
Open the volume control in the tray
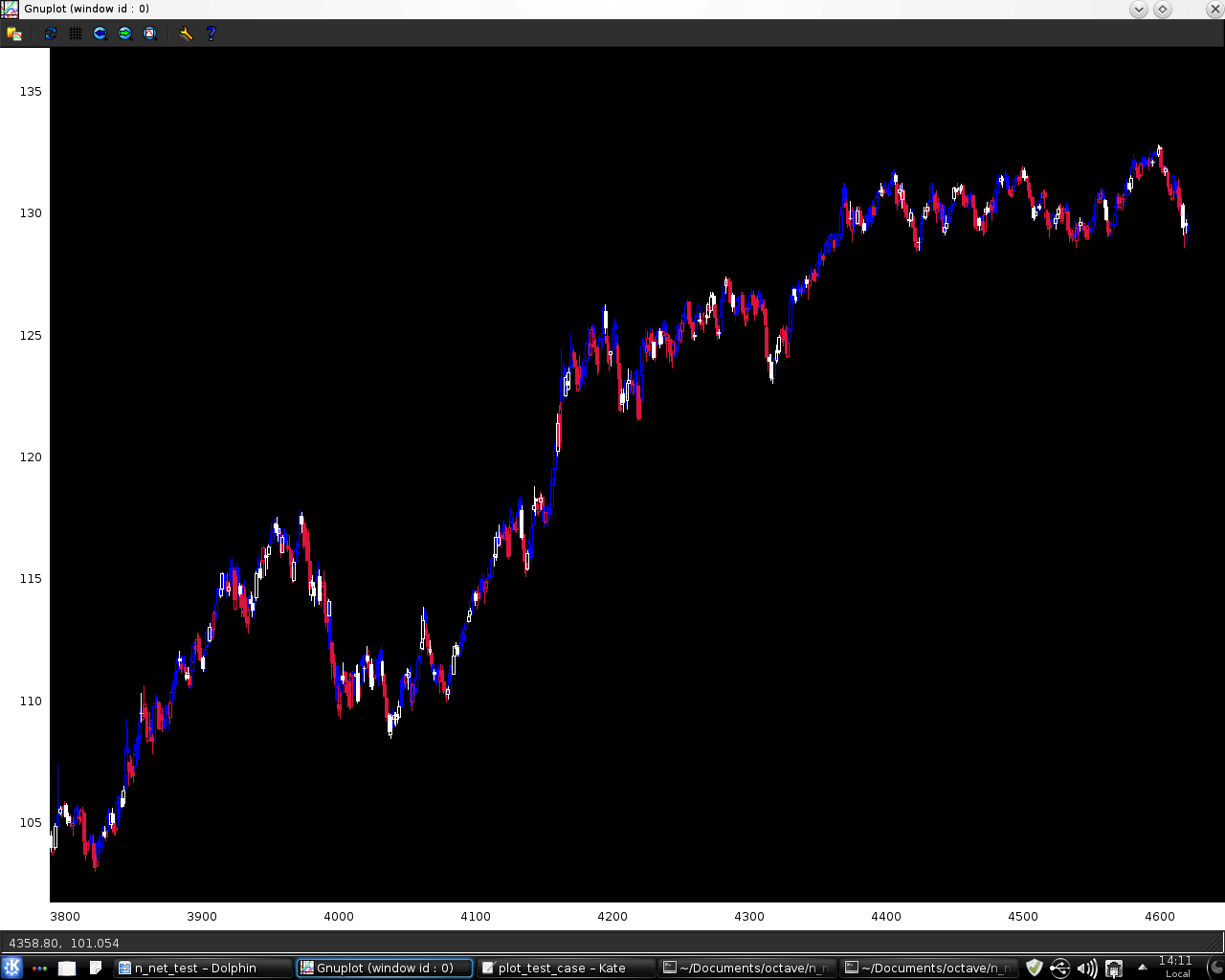[1087, 969]
